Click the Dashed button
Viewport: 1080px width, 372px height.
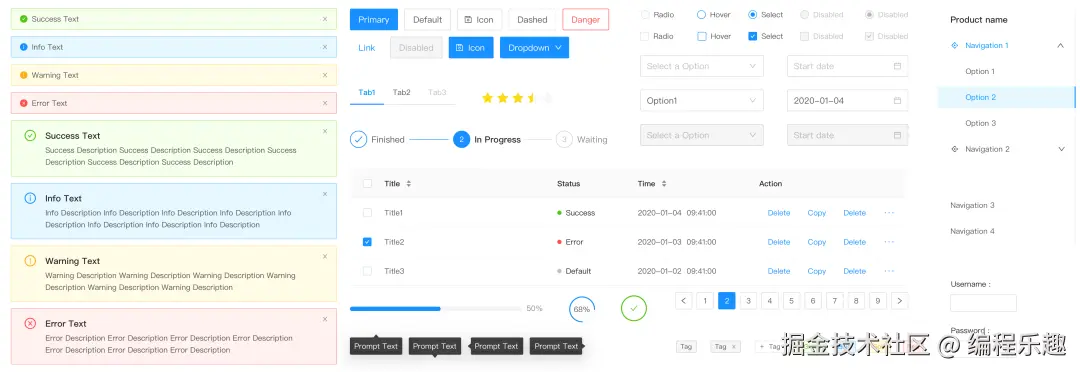(532, 19)
